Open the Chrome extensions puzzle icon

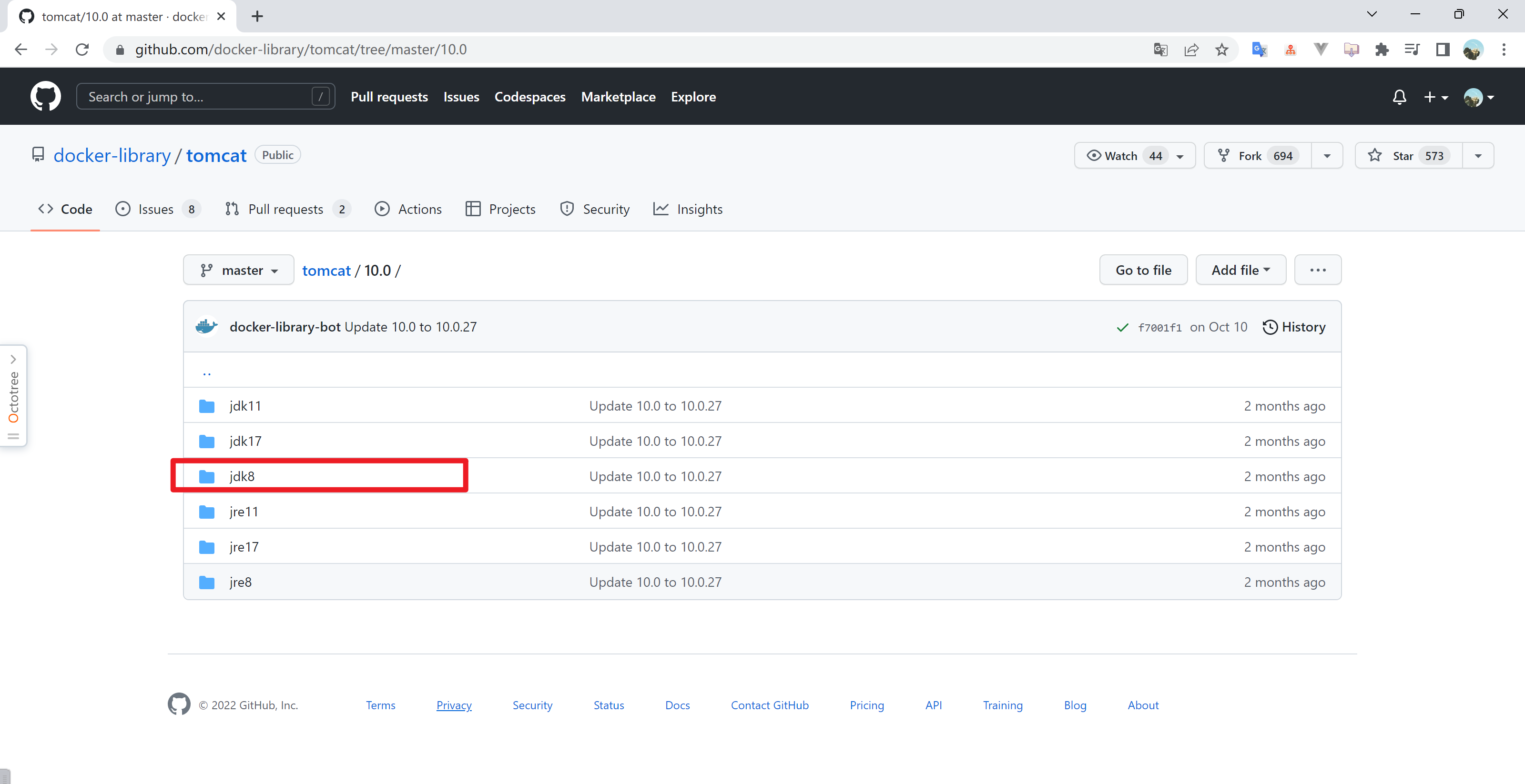coord(1382,50)
